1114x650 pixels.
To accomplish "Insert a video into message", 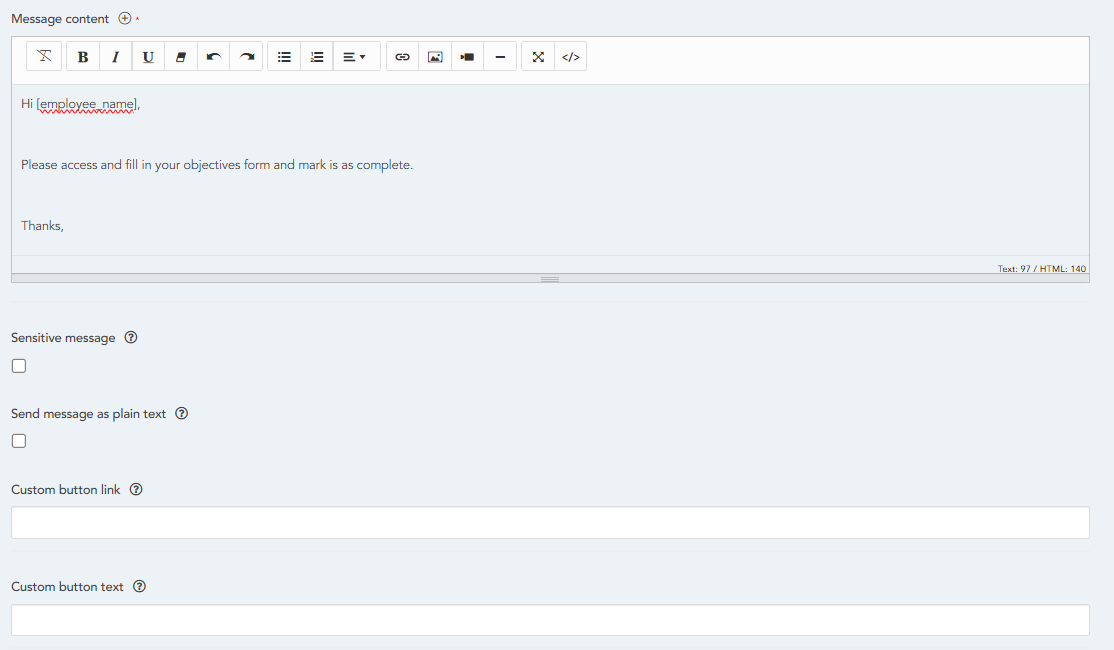I will click(467, 57).
